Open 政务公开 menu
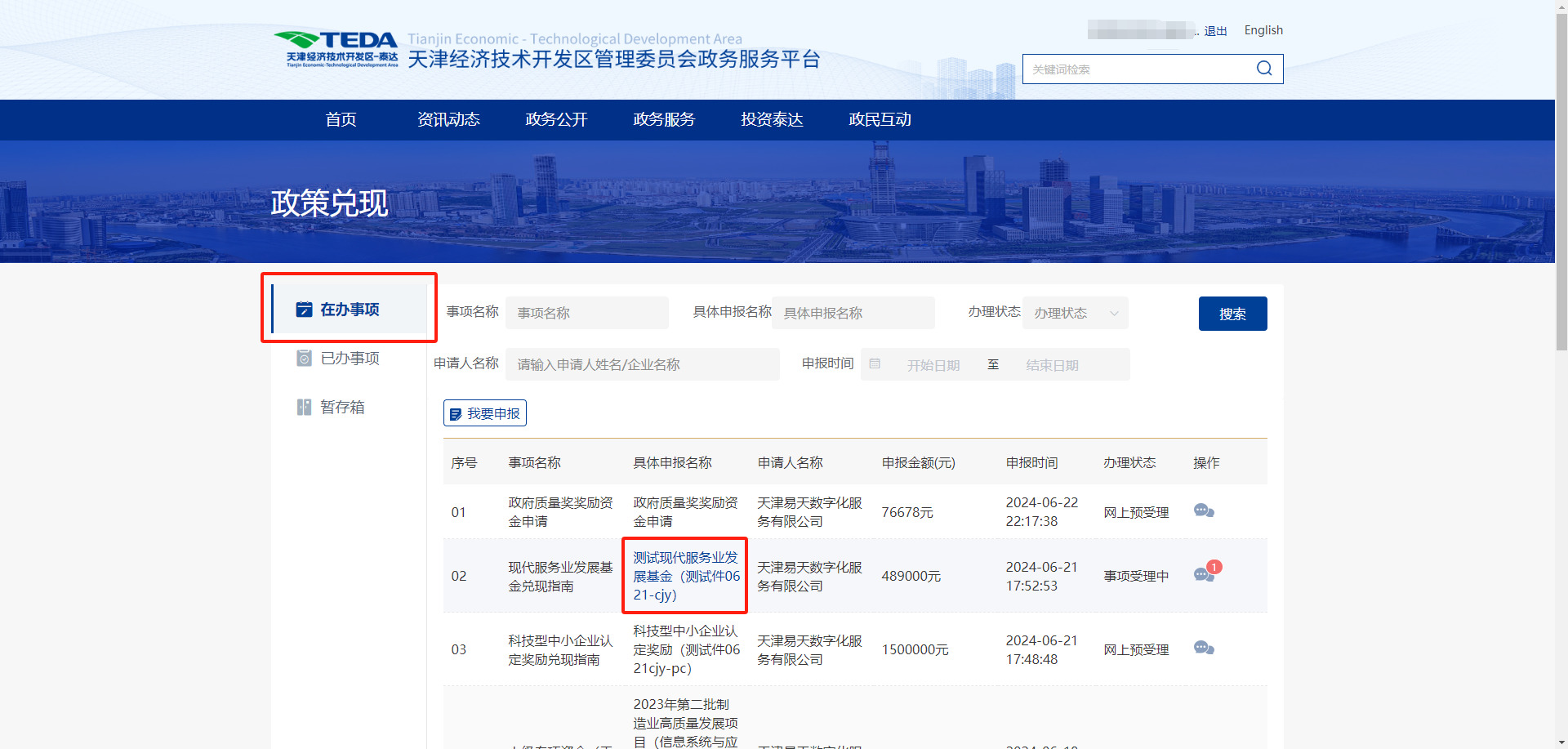Image resolution: width=1568 pixels, height=749 pixels. (556, 119)
